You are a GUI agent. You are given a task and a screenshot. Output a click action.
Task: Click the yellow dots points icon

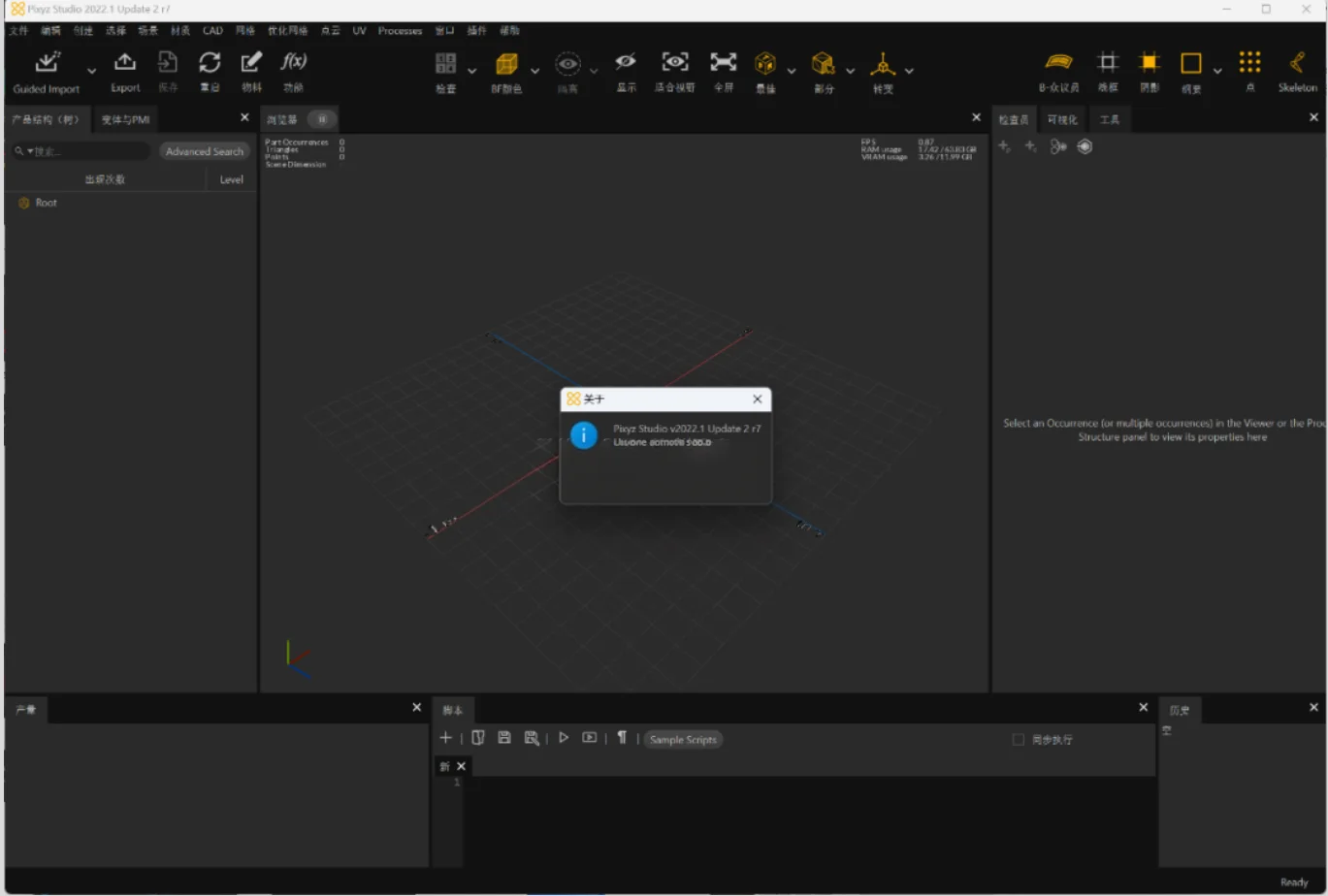click(x=1250, y=63)
